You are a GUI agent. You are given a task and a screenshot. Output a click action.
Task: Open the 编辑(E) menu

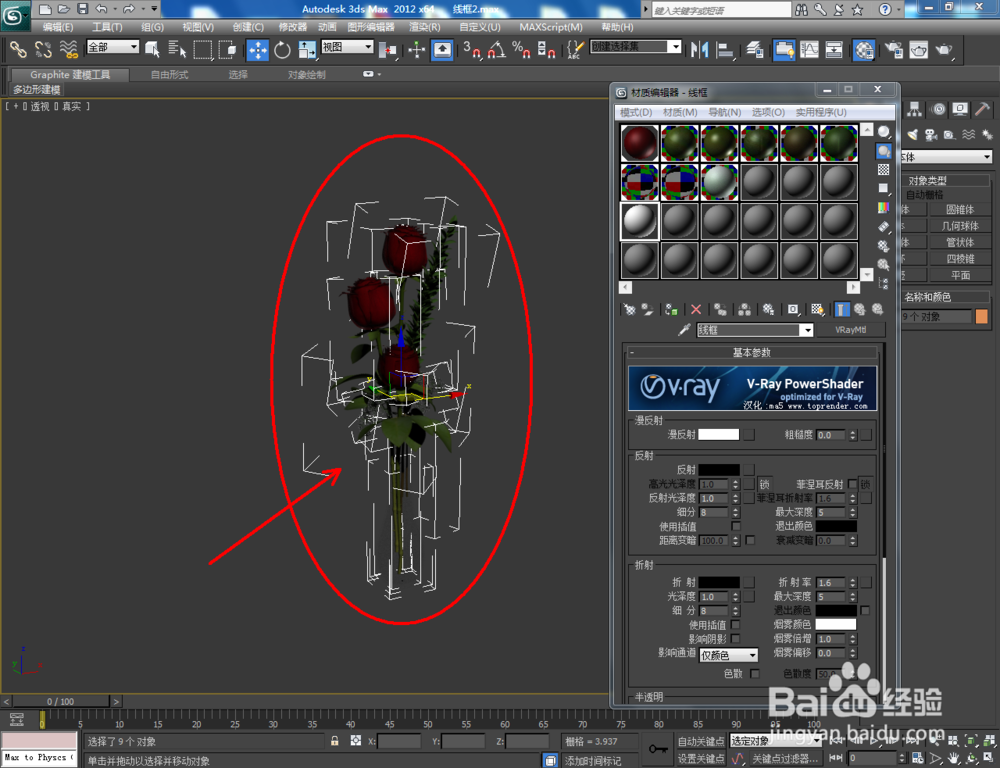57,27
